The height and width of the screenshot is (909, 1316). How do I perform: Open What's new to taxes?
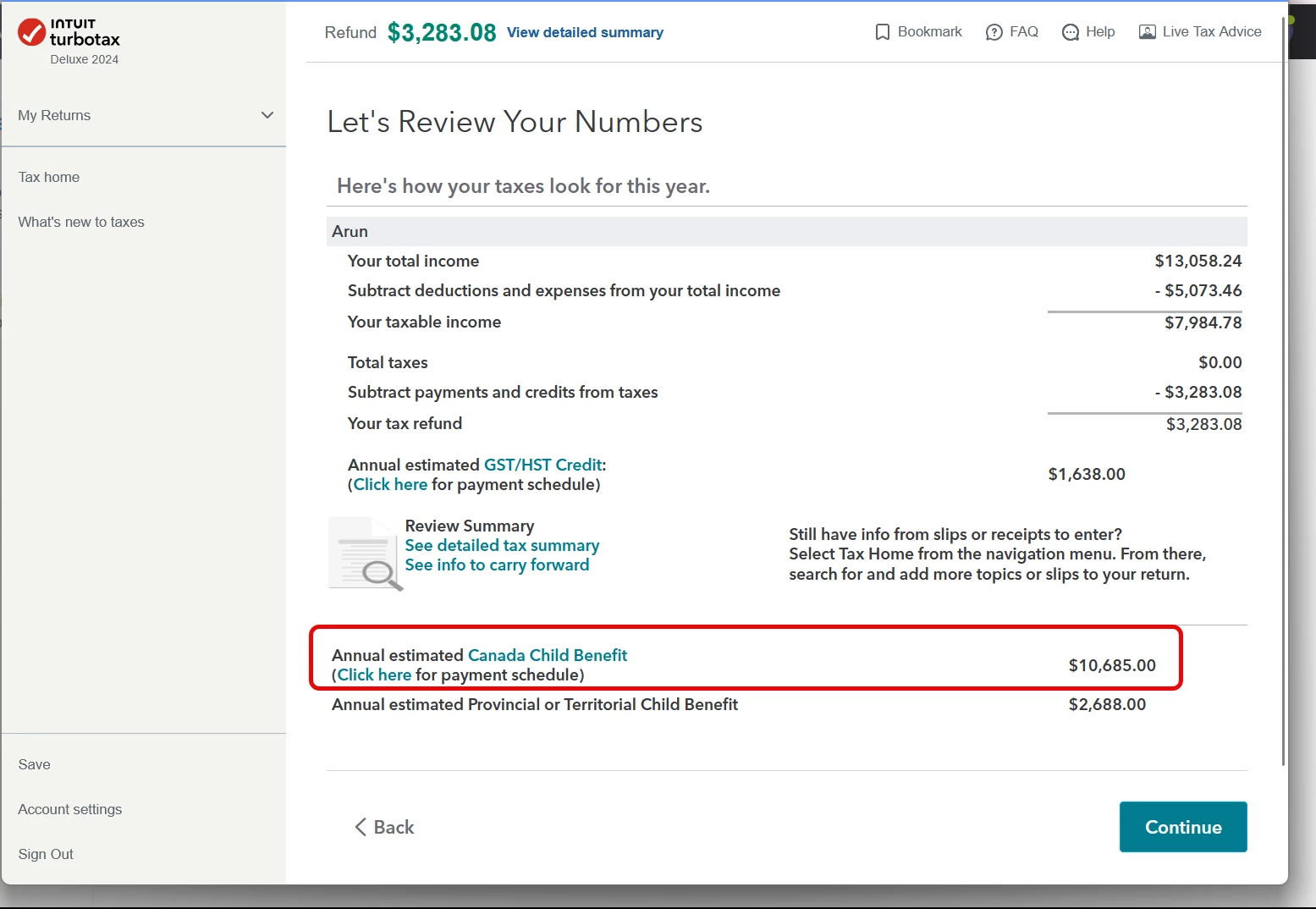[x=81, y=222]
